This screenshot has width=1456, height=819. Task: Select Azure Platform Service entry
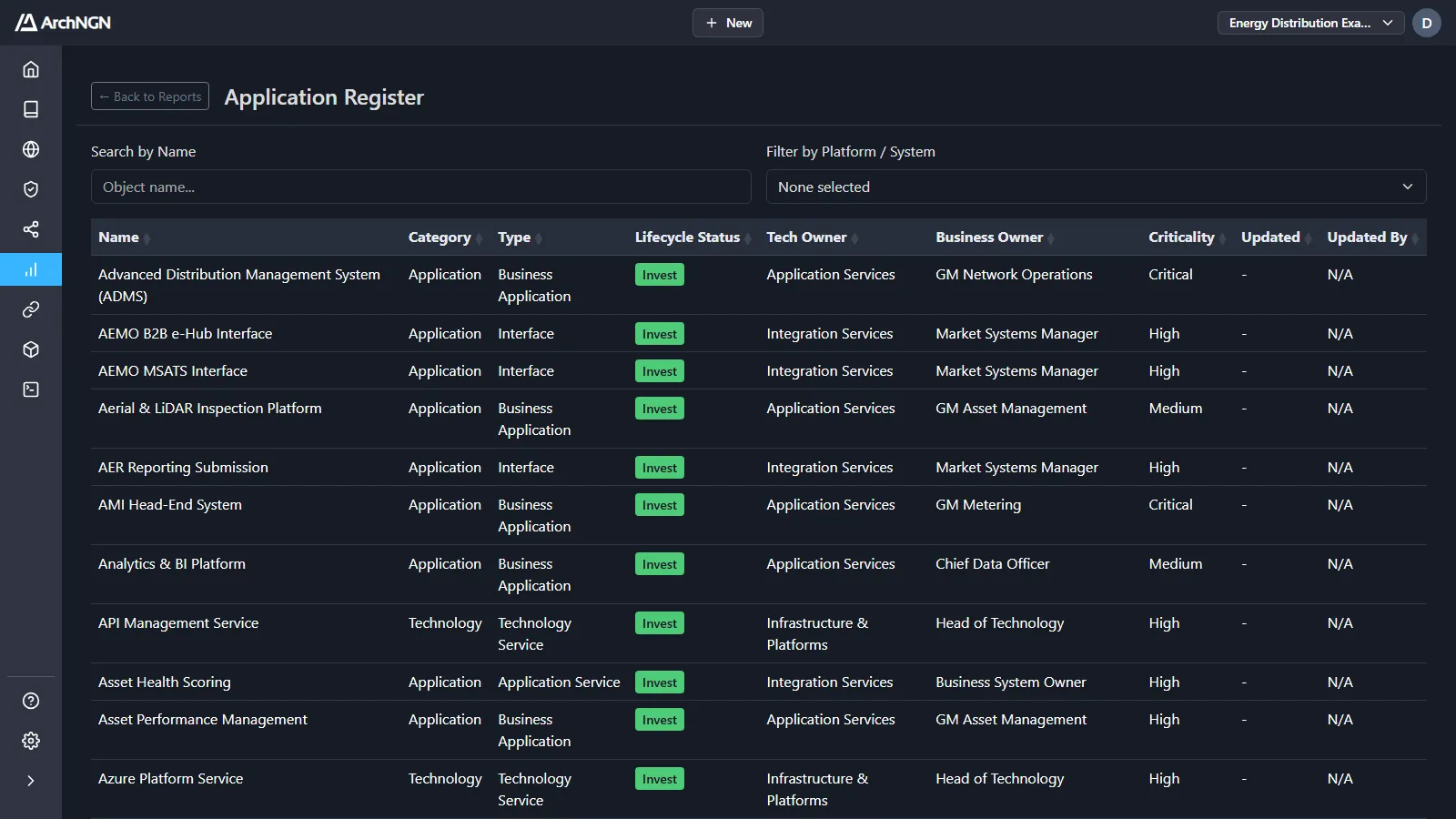point(171,779)
